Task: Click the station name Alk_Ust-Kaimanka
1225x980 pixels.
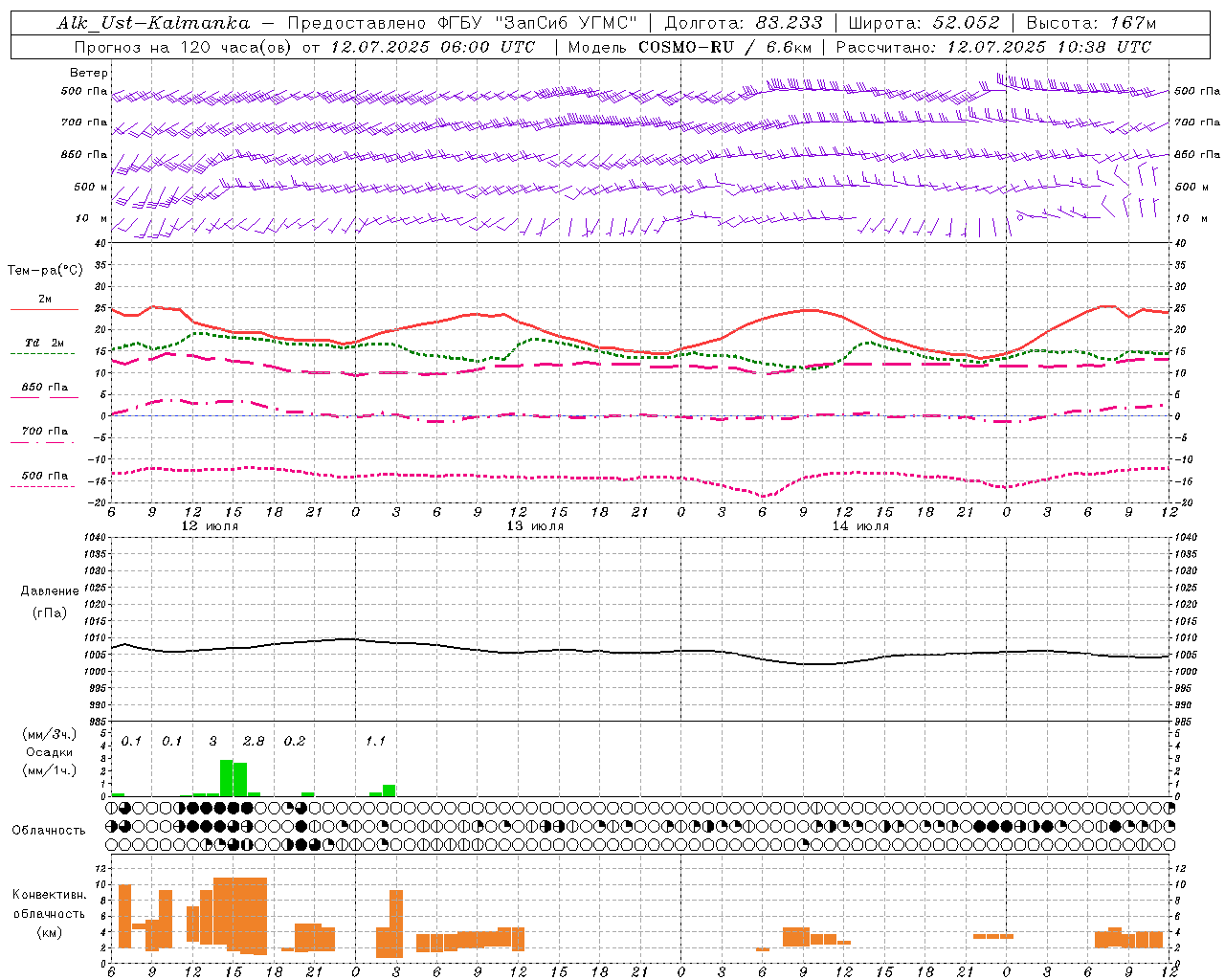Action: (153, 23)
